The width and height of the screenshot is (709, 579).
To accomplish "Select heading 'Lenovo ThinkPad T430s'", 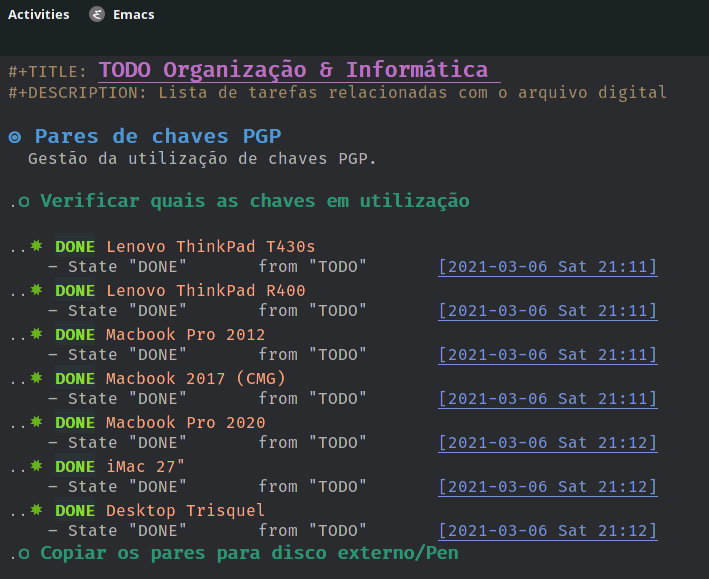I will [x=211, y=247].
